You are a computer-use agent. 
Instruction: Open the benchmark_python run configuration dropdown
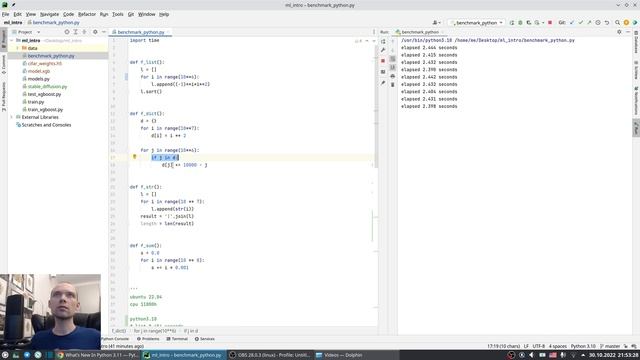tap(477, 23)
